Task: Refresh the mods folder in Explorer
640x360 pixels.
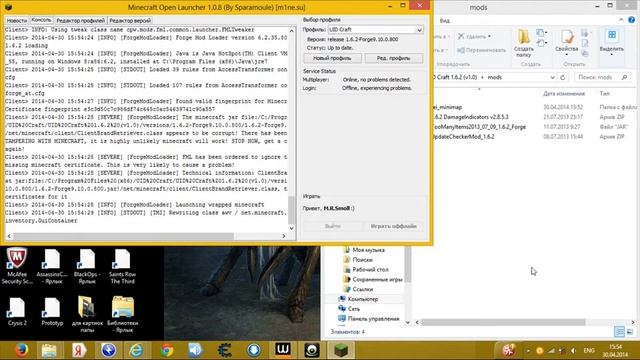Action: [x=562, y=77]
